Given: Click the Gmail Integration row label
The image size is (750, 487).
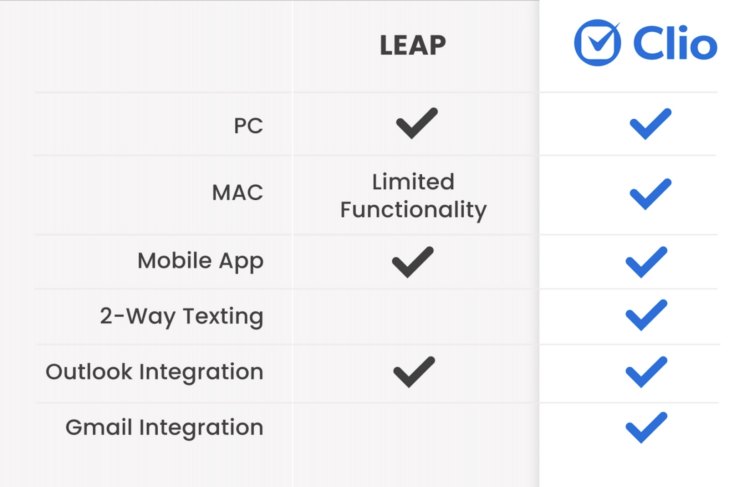Looking at the screenshot, I should point(164,428).
